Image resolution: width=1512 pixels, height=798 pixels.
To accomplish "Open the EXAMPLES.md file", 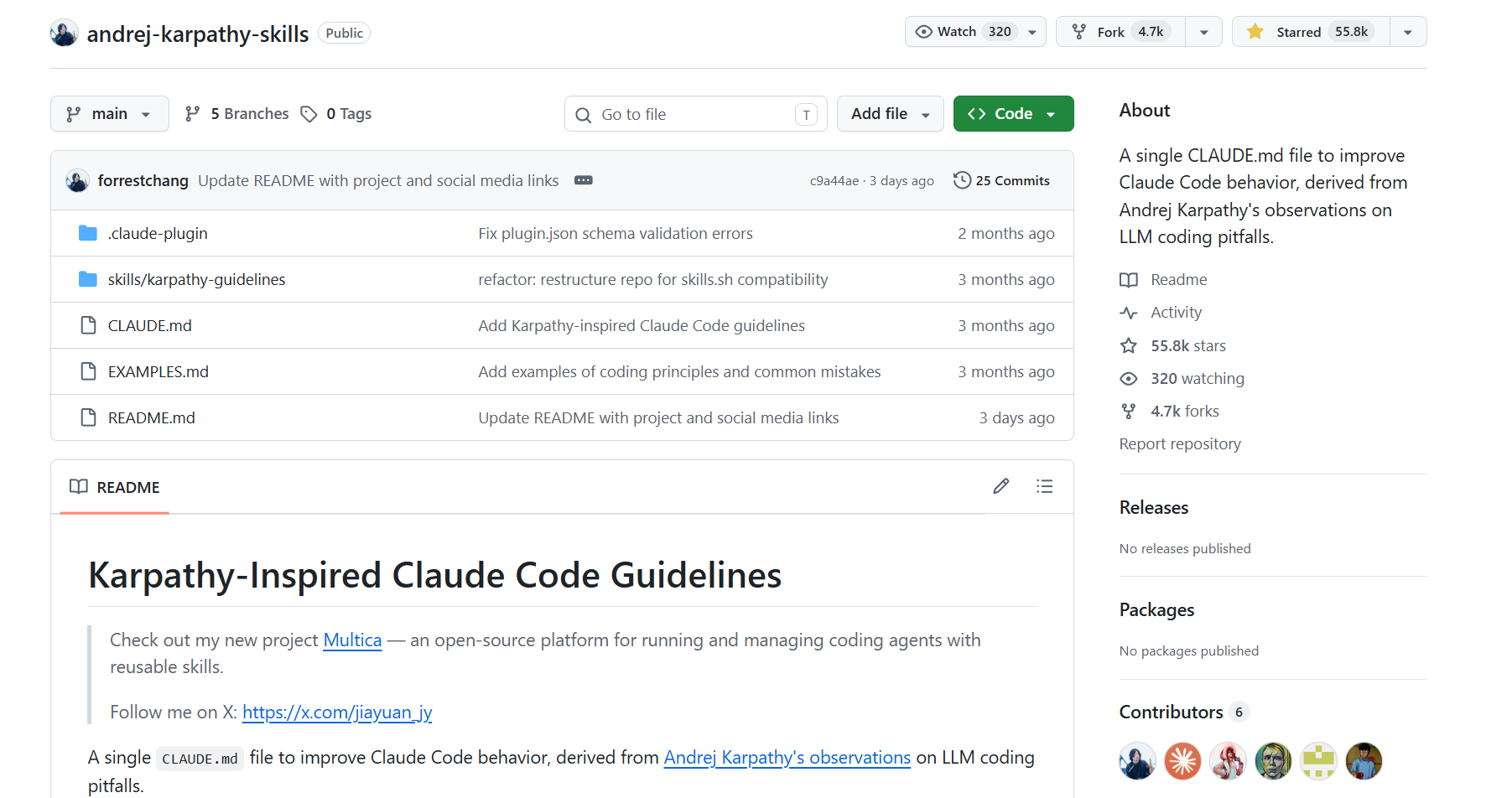I will click(158, 371).
